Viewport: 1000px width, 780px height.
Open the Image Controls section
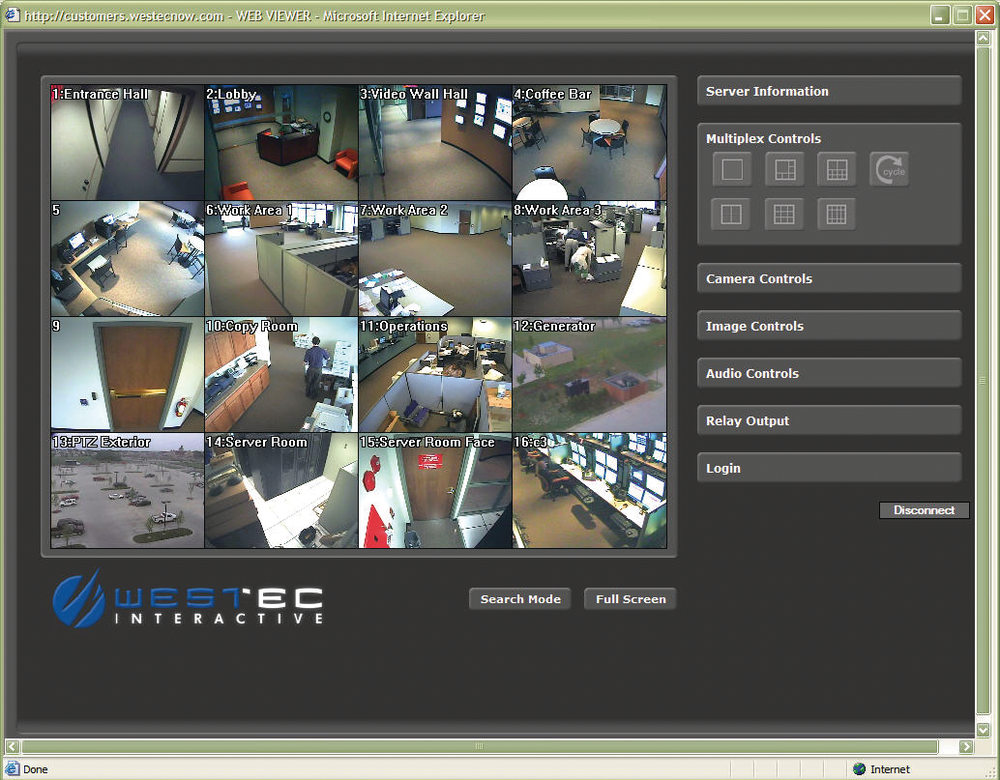[828, 326]
